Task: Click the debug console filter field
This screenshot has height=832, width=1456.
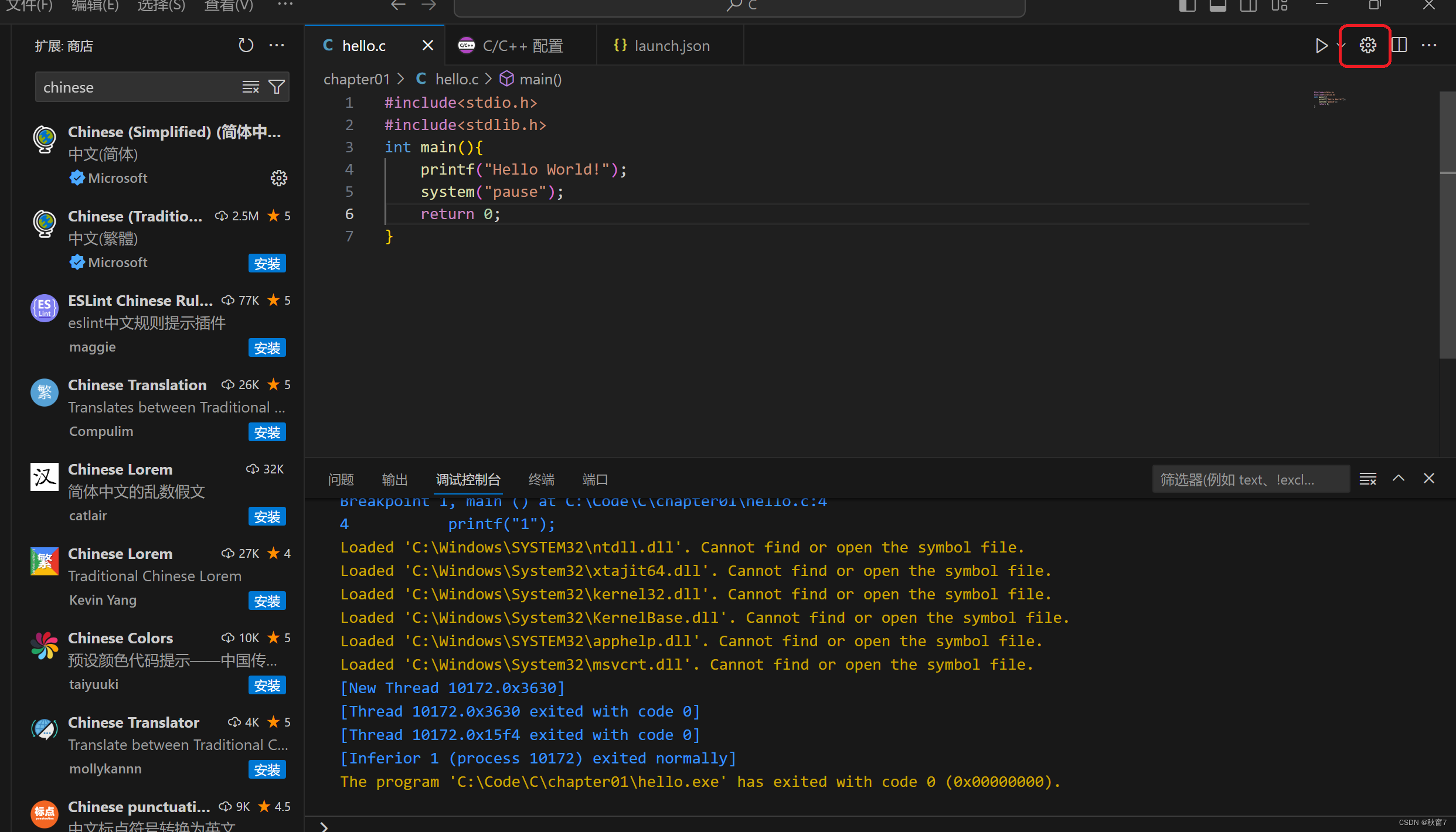Action: 1251,480
